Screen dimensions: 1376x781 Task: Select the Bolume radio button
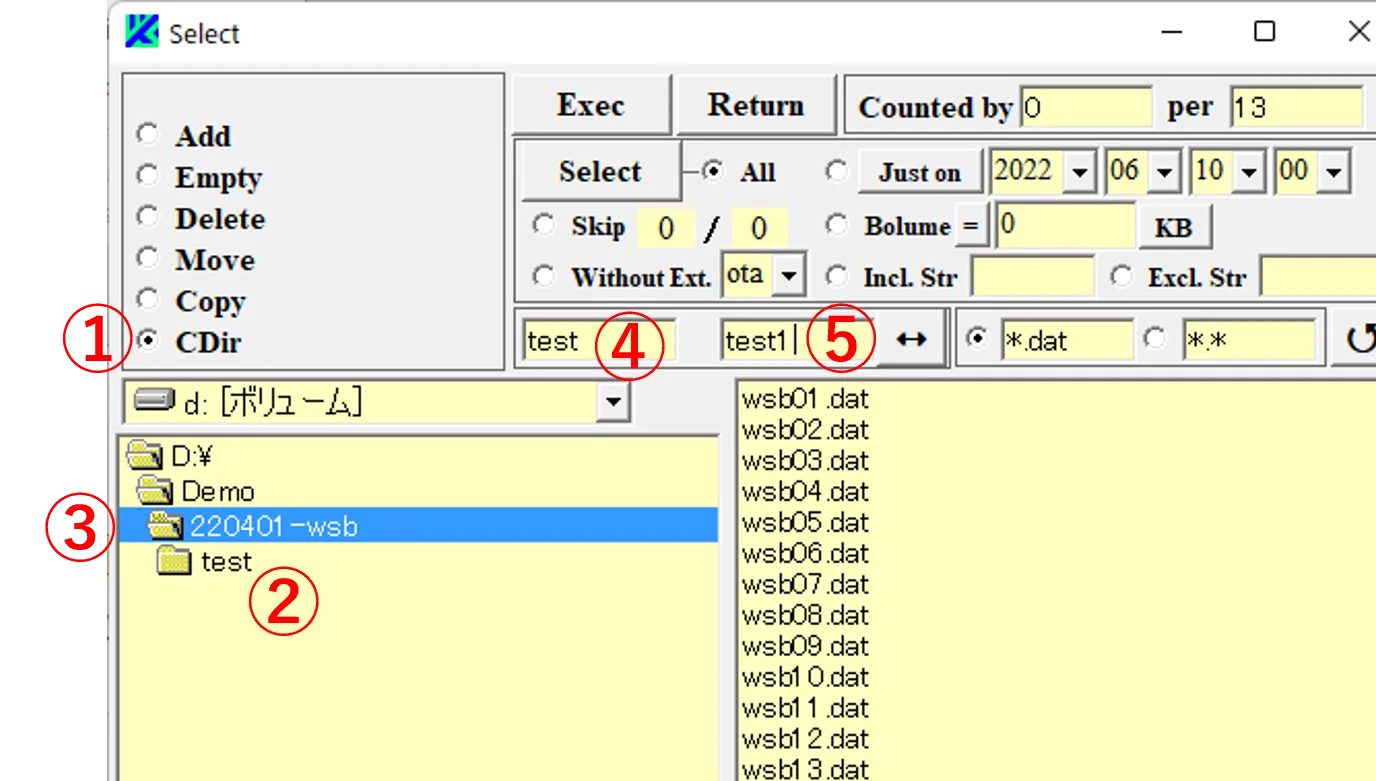(837, 225)
